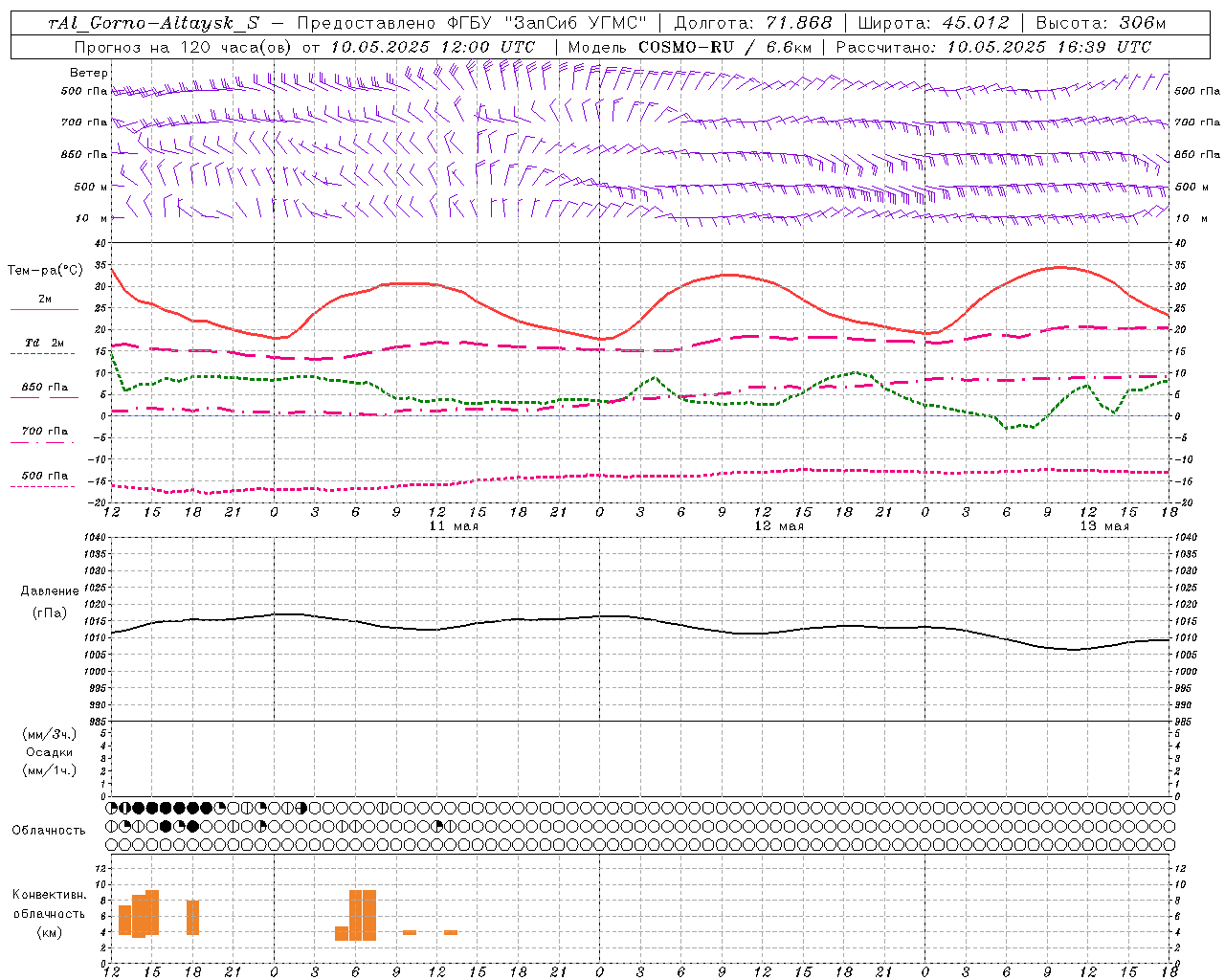Select the 2м temperature legend entry

click(x=45, y=300)
